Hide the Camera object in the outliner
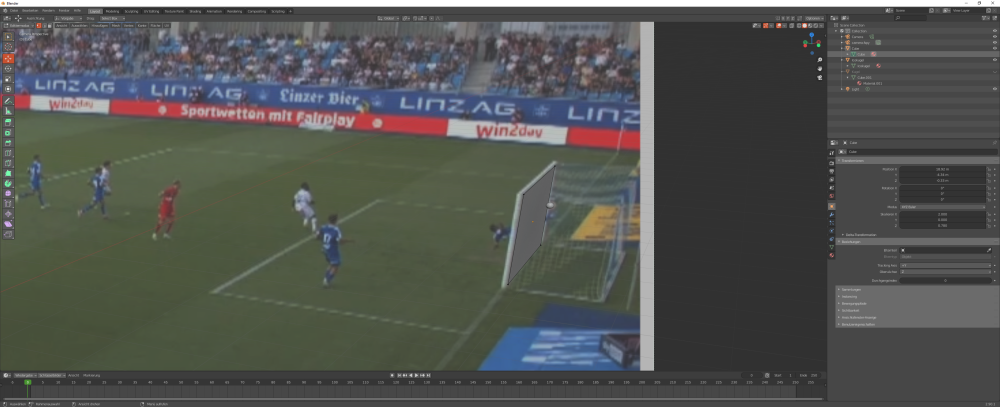This screenshot has height=407, width=1000. 994,36
